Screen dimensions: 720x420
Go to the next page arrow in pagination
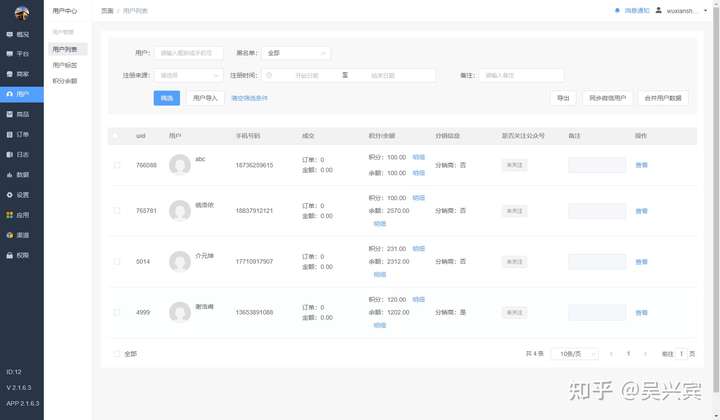tap(646, 354)
